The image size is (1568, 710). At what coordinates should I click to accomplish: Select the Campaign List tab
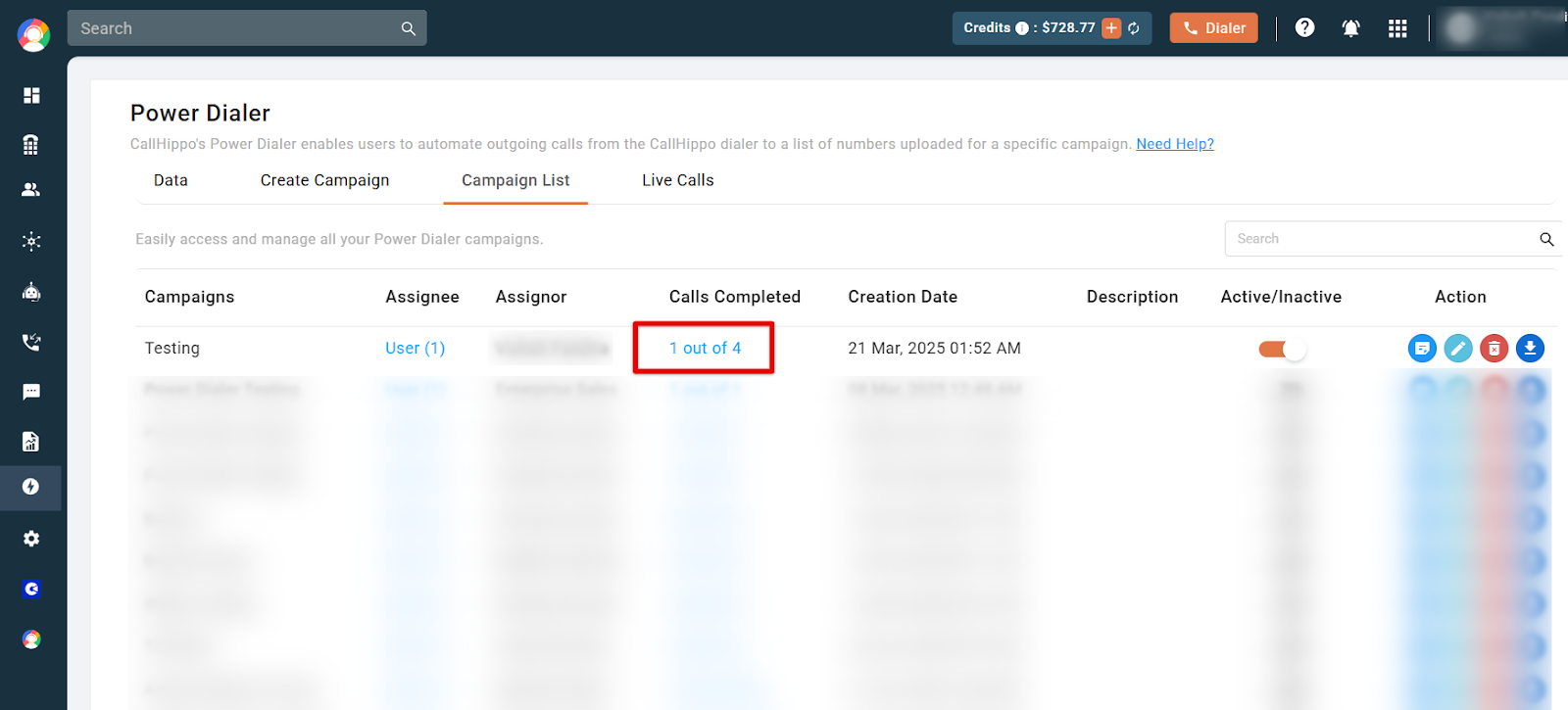point(515,180)
